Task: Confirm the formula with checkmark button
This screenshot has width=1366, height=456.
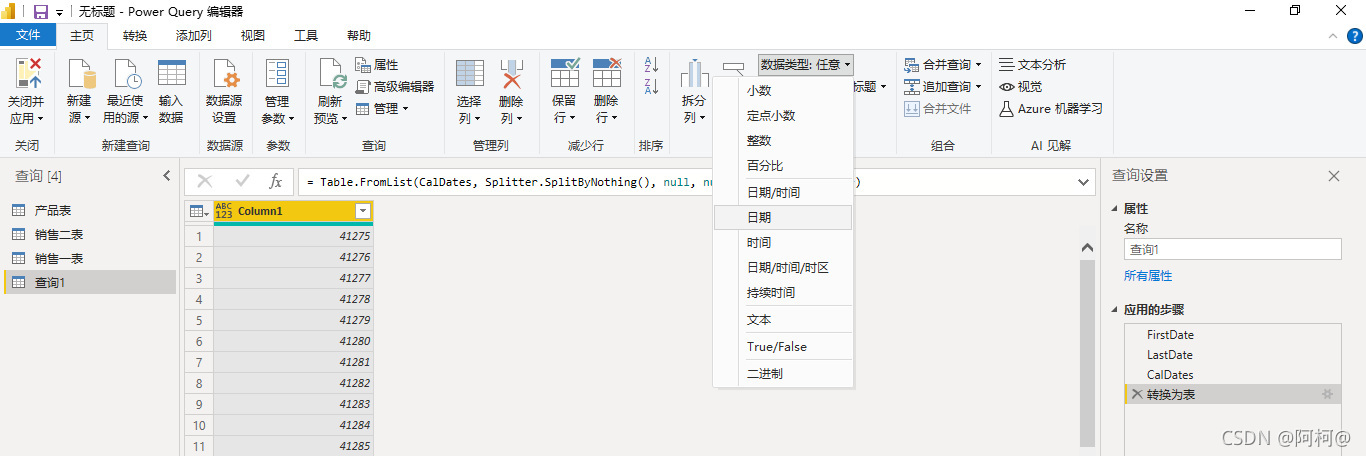Action: click(241, 182)
